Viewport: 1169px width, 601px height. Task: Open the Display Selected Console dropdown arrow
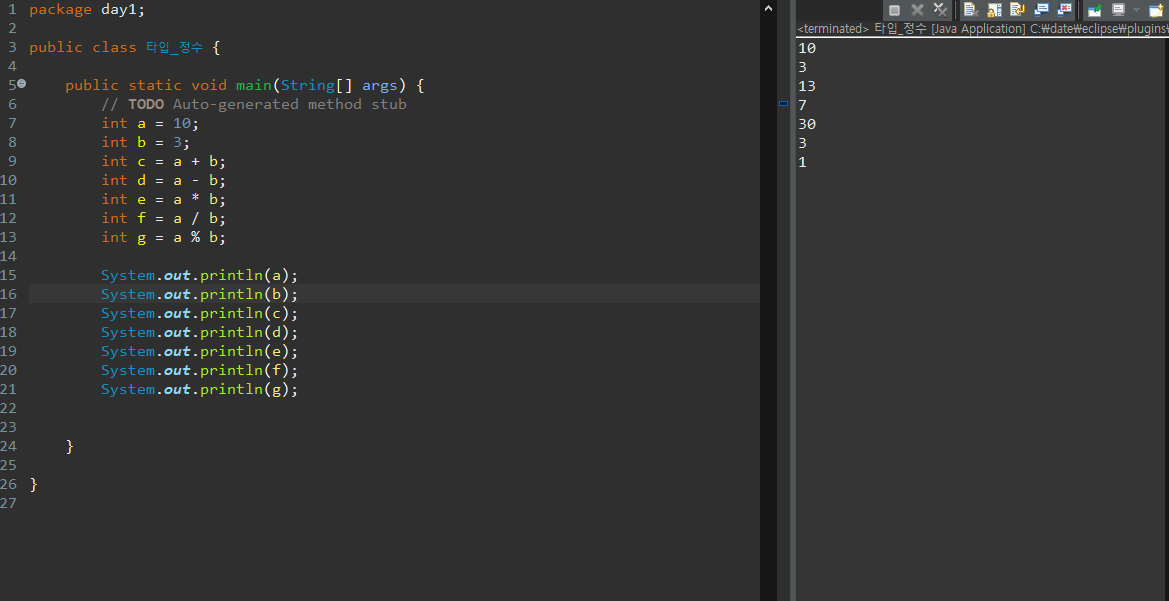pos(1136,10)
